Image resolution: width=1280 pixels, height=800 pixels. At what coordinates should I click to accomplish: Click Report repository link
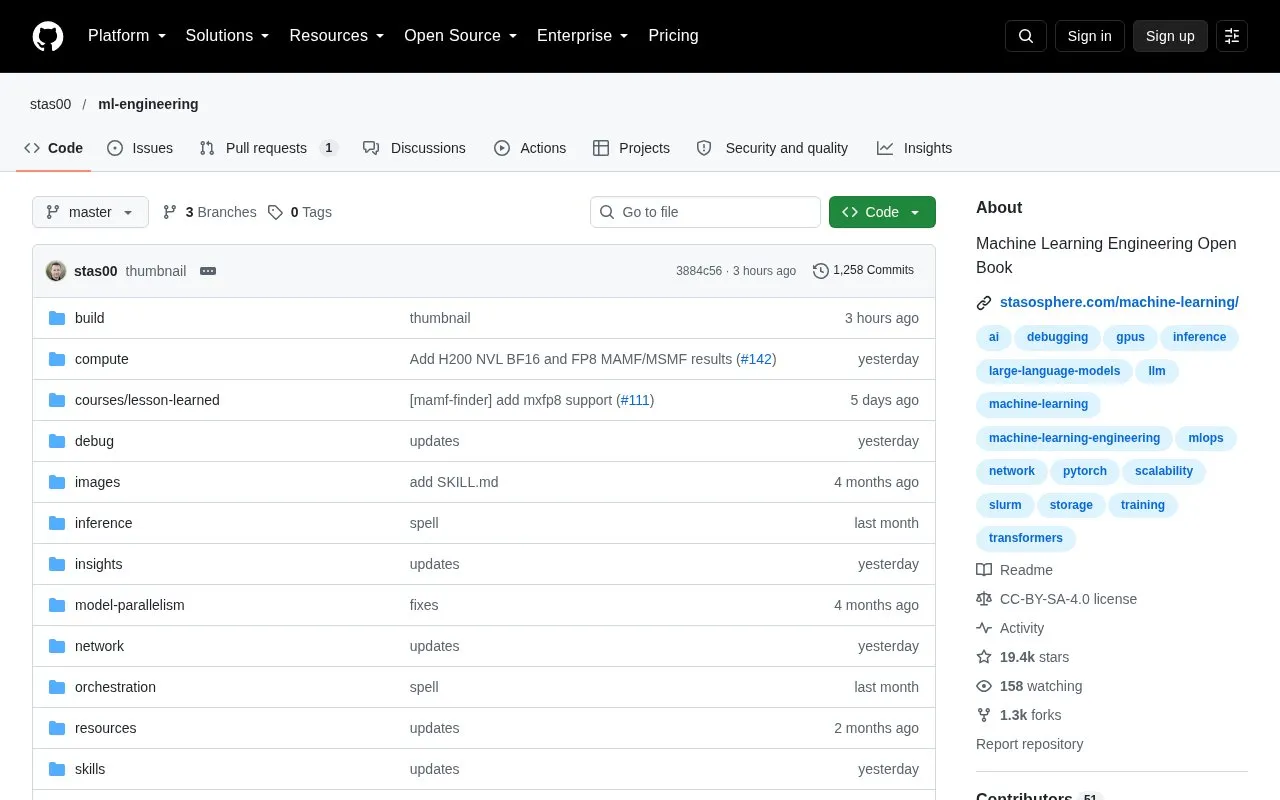pyautogui.click(x=1029, y=744)
